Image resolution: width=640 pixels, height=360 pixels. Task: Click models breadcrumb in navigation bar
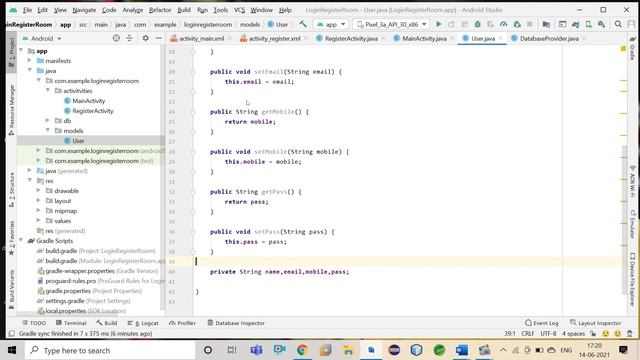(250, 24)
